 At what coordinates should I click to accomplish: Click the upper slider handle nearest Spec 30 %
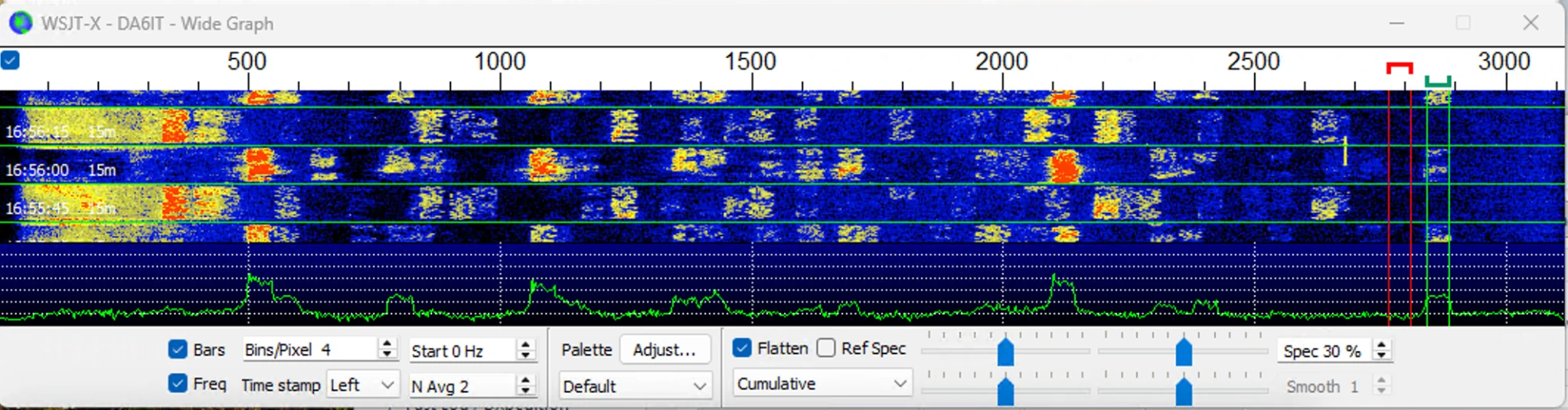pyautogui.click(x=1184, y=352)
